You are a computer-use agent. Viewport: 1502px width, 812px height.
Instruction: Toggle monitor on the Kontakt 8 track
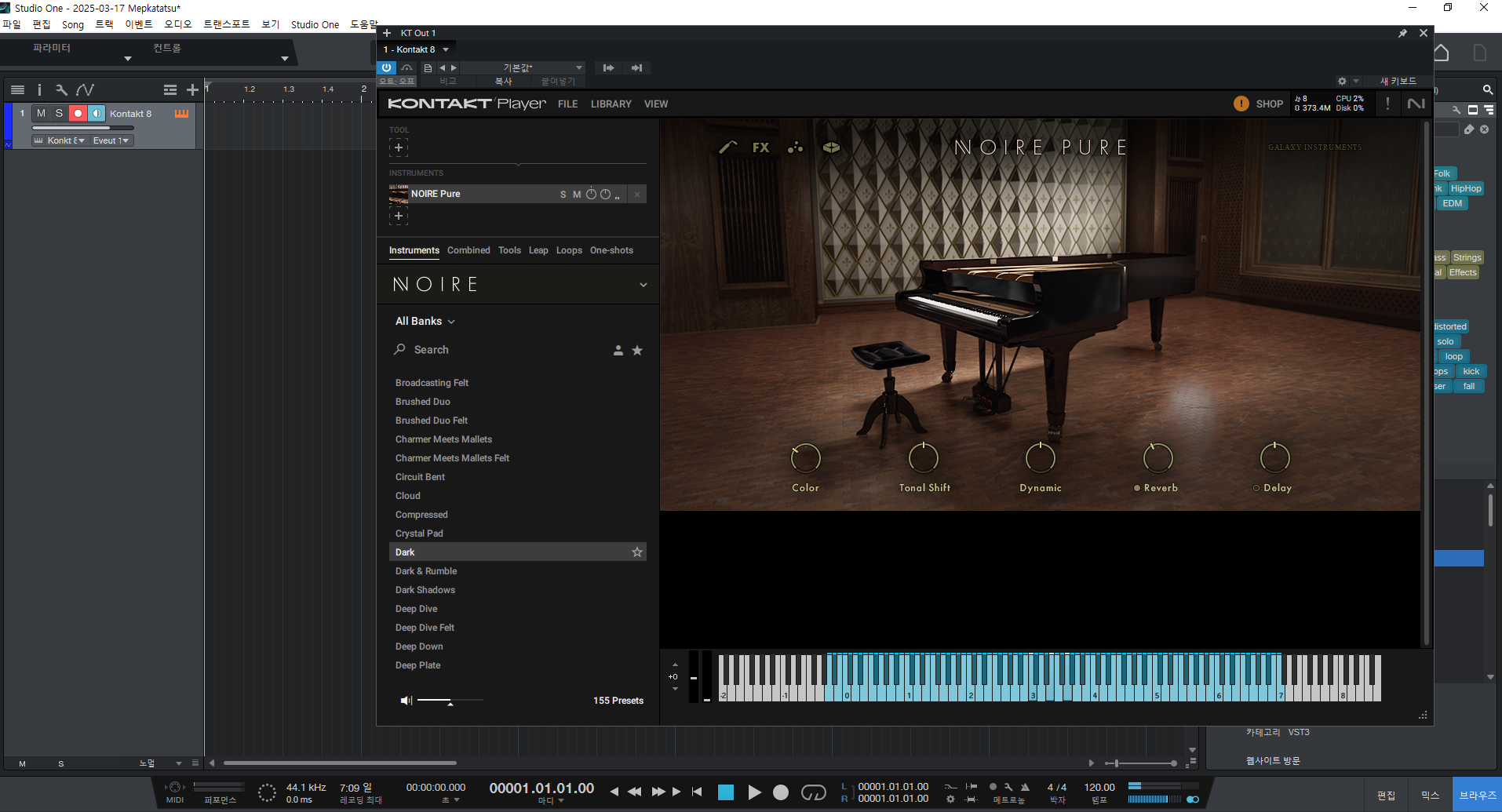[96, 114]
